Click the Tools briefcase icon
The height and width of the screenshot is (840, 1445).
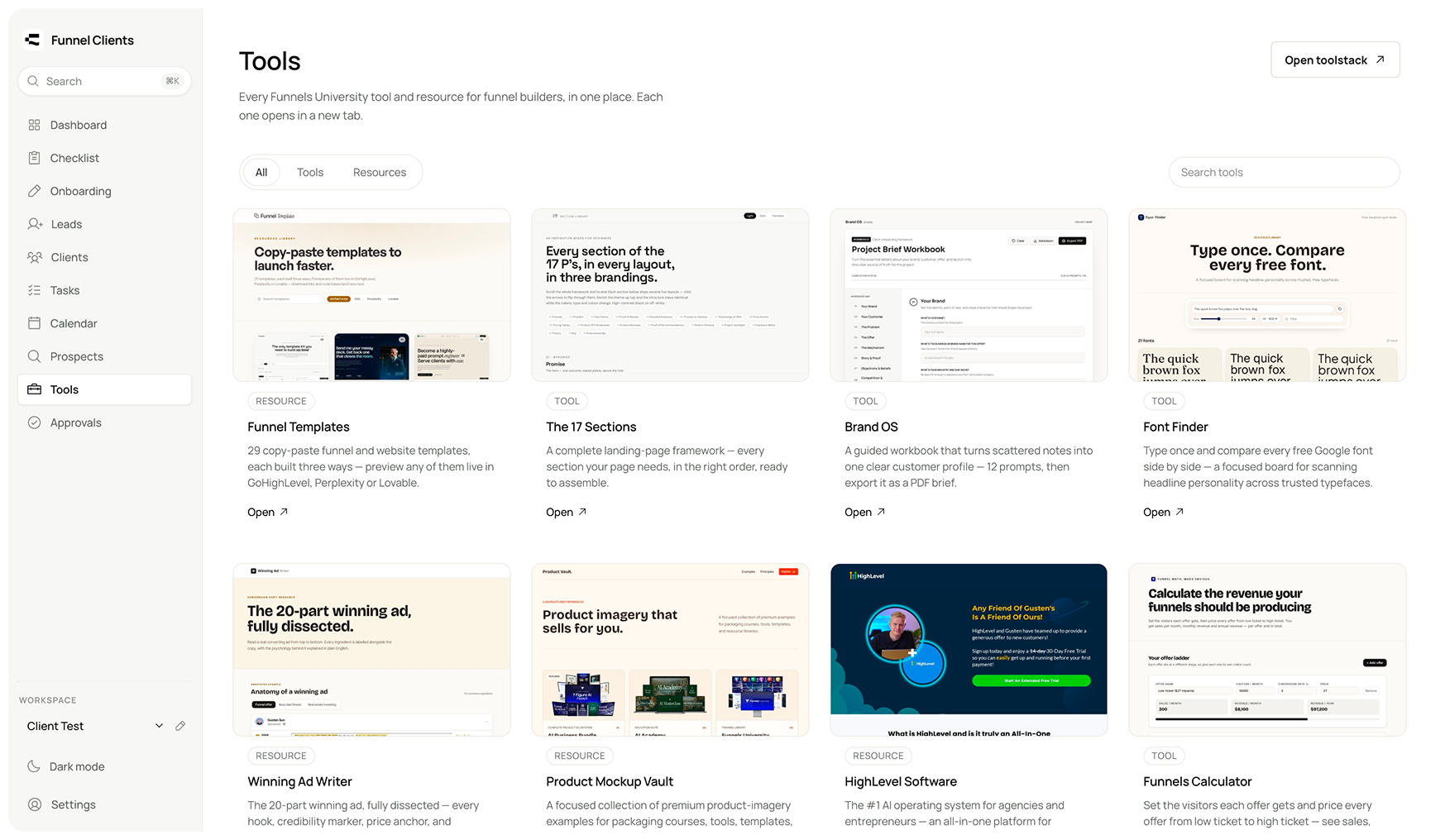[34, 389]
